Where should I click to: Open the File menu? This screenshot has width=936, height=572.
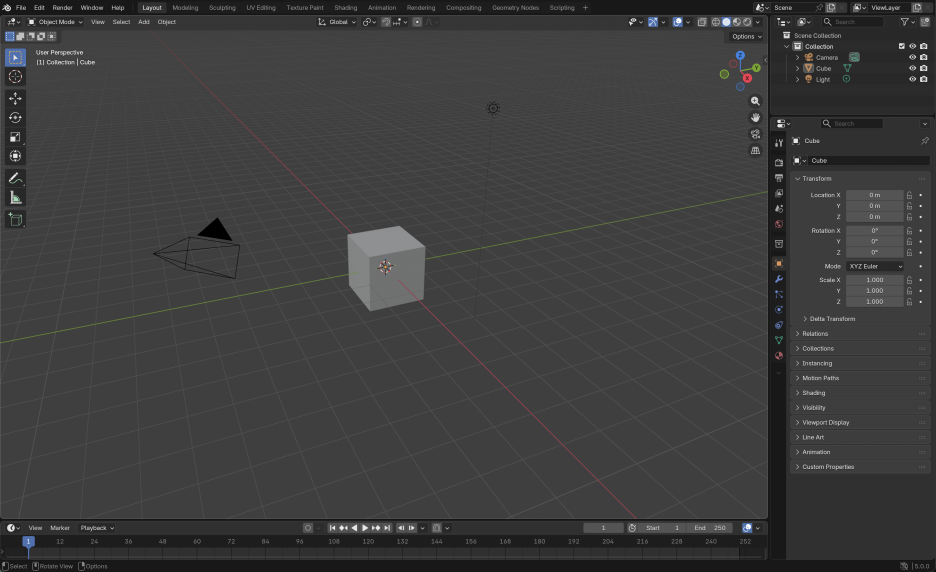[x=21, y=8]
